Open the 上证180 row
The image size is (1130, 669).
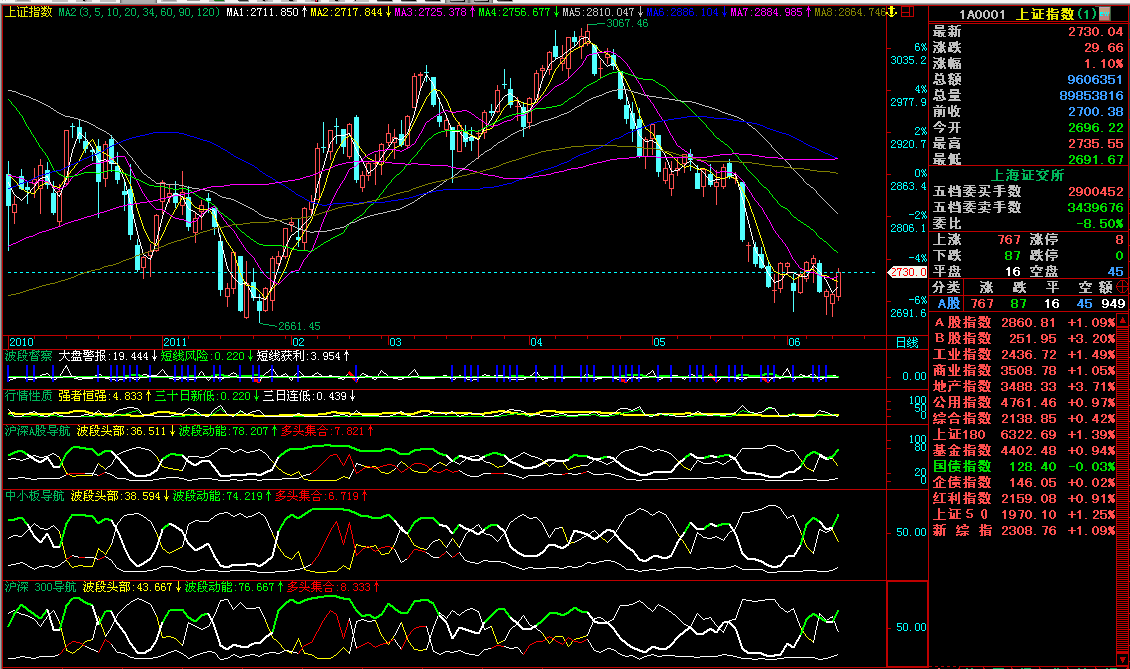(x=1024, y=435)
